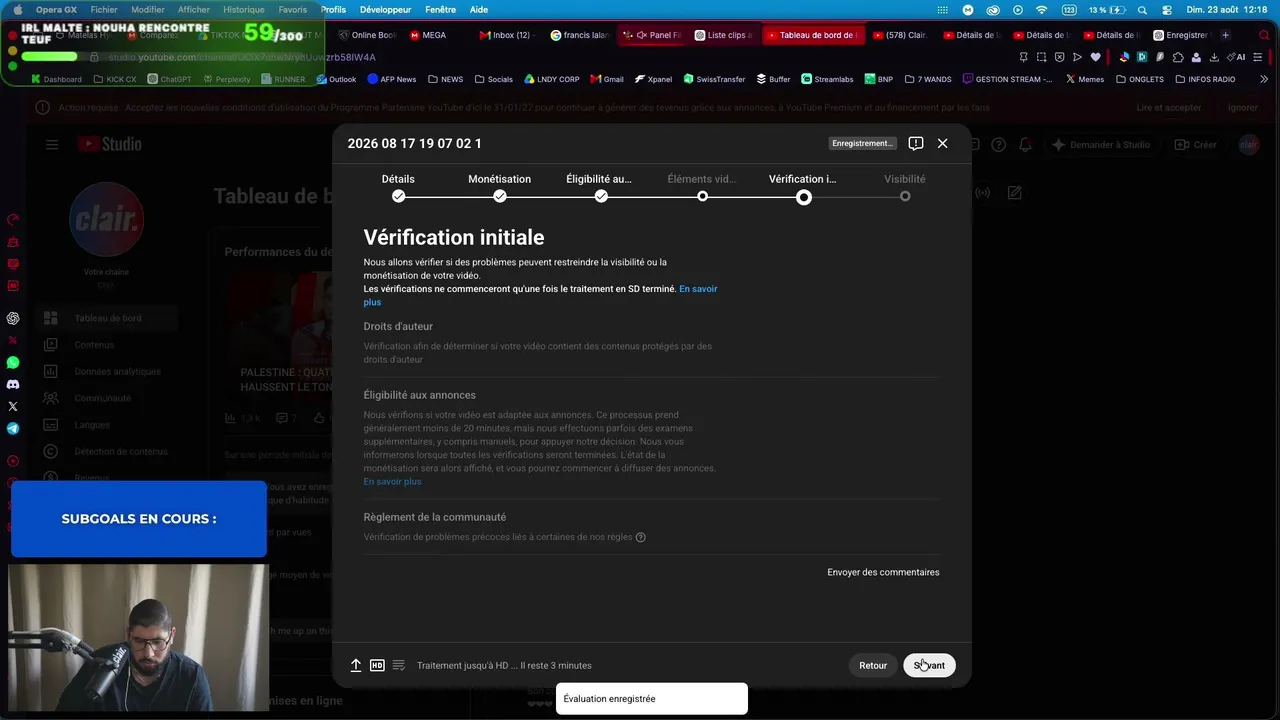Click the heart icon in address bar

(x=1095, y=57)
